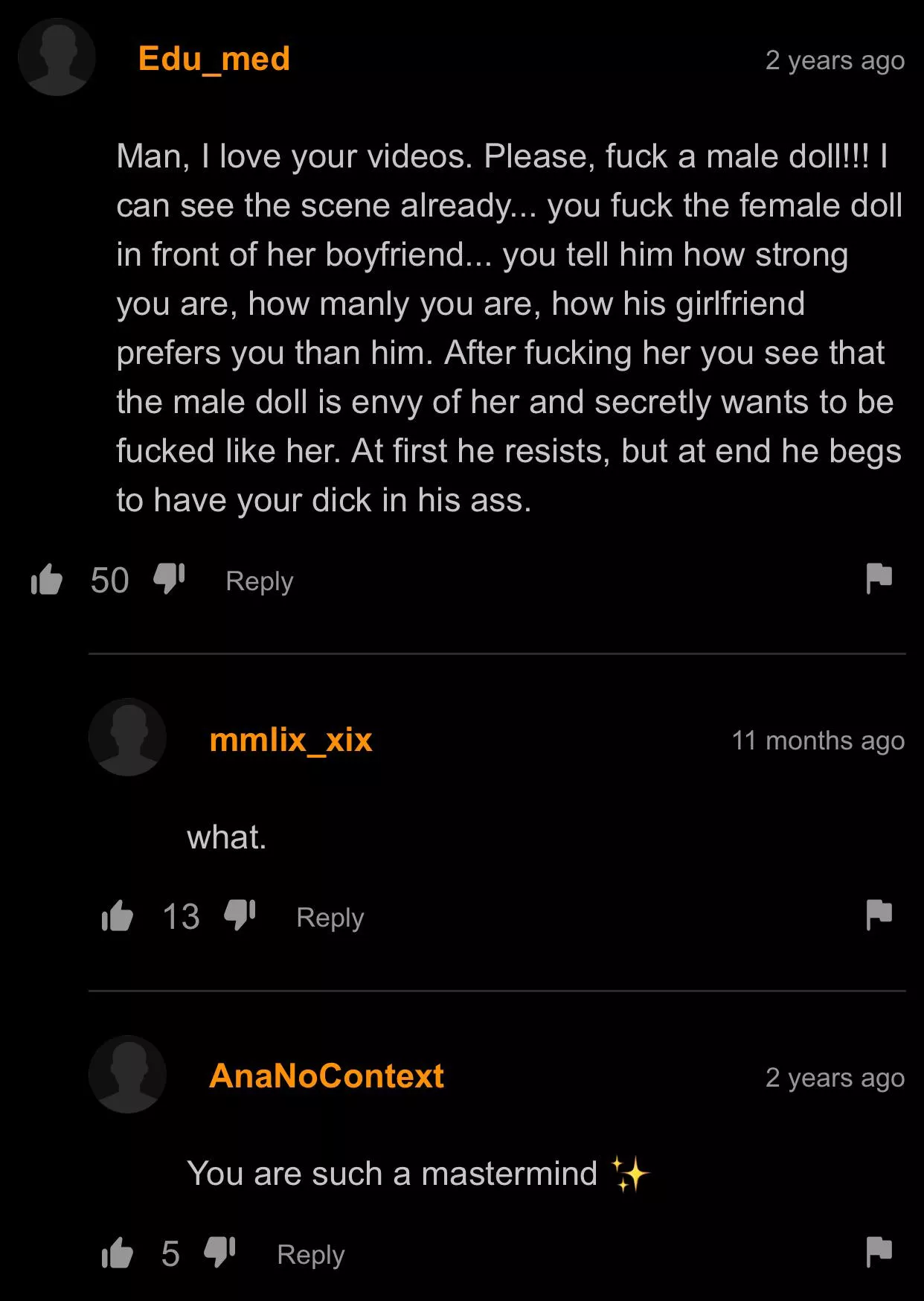Image resolution: width=924 pixels, height=1301 pixels.
Task: Click Edu_med's profile avatar
Action: (57, 57)
